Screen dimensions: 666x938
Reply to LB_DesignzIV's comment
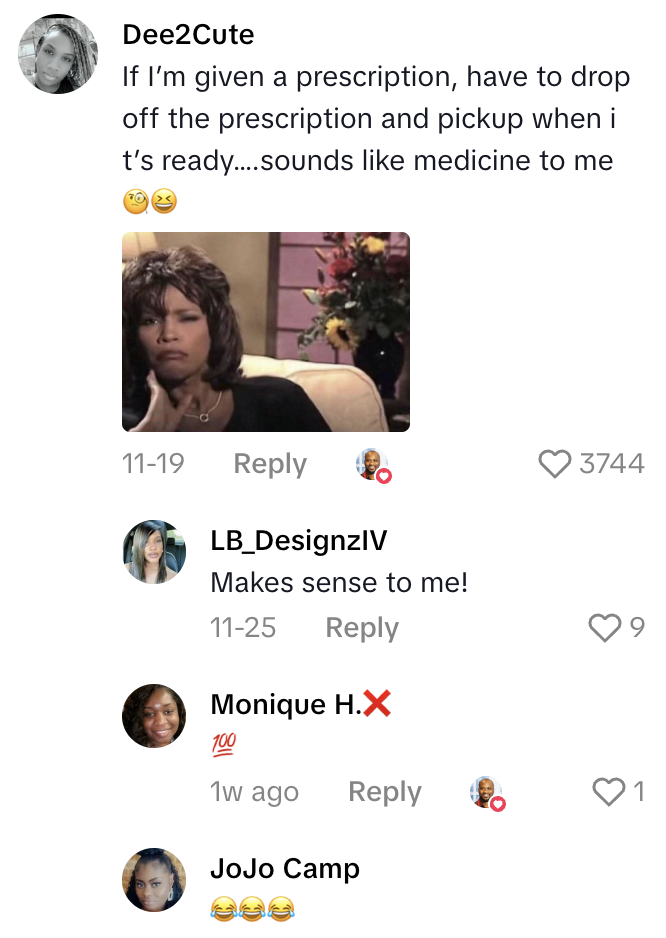click(x=362, y=628)
